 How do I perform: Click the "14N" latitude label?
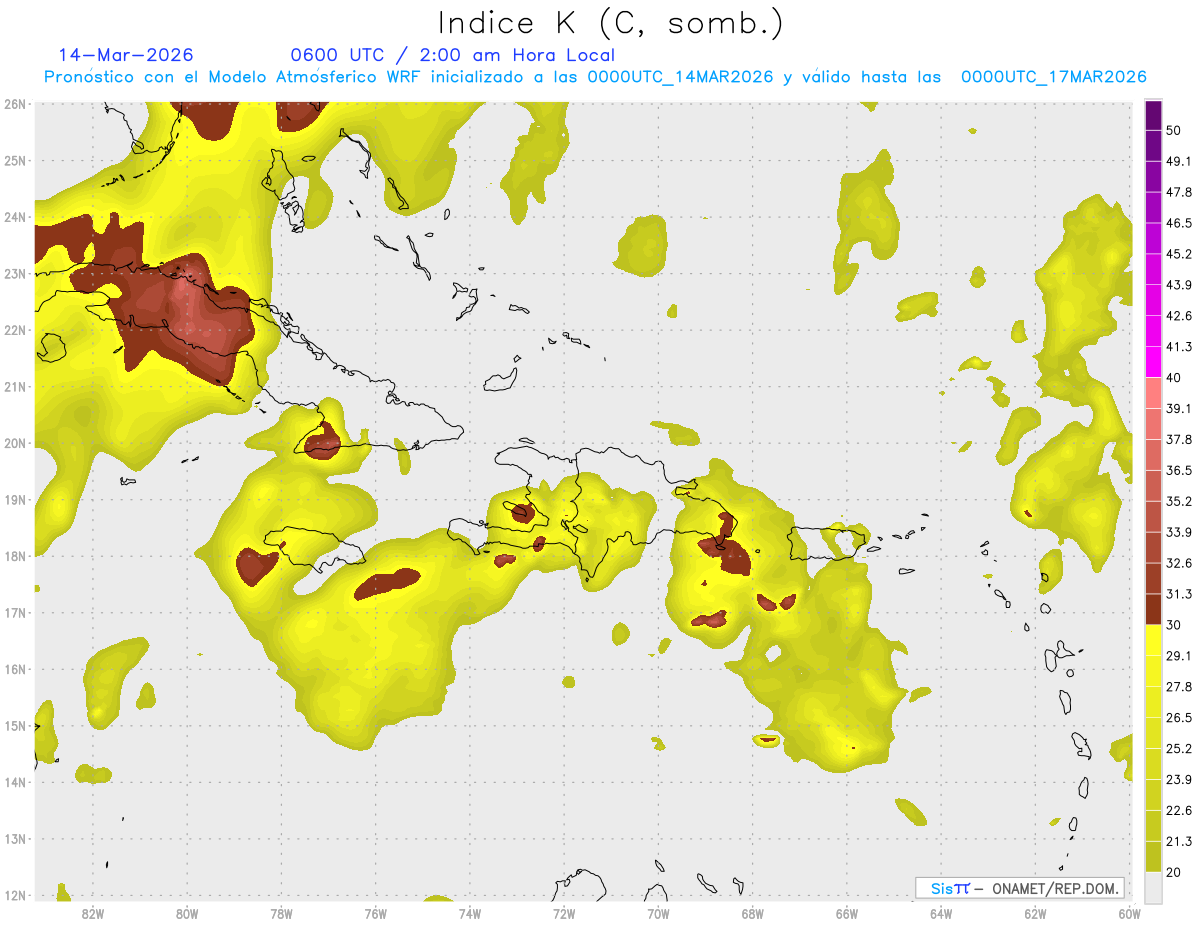(15, 782)
